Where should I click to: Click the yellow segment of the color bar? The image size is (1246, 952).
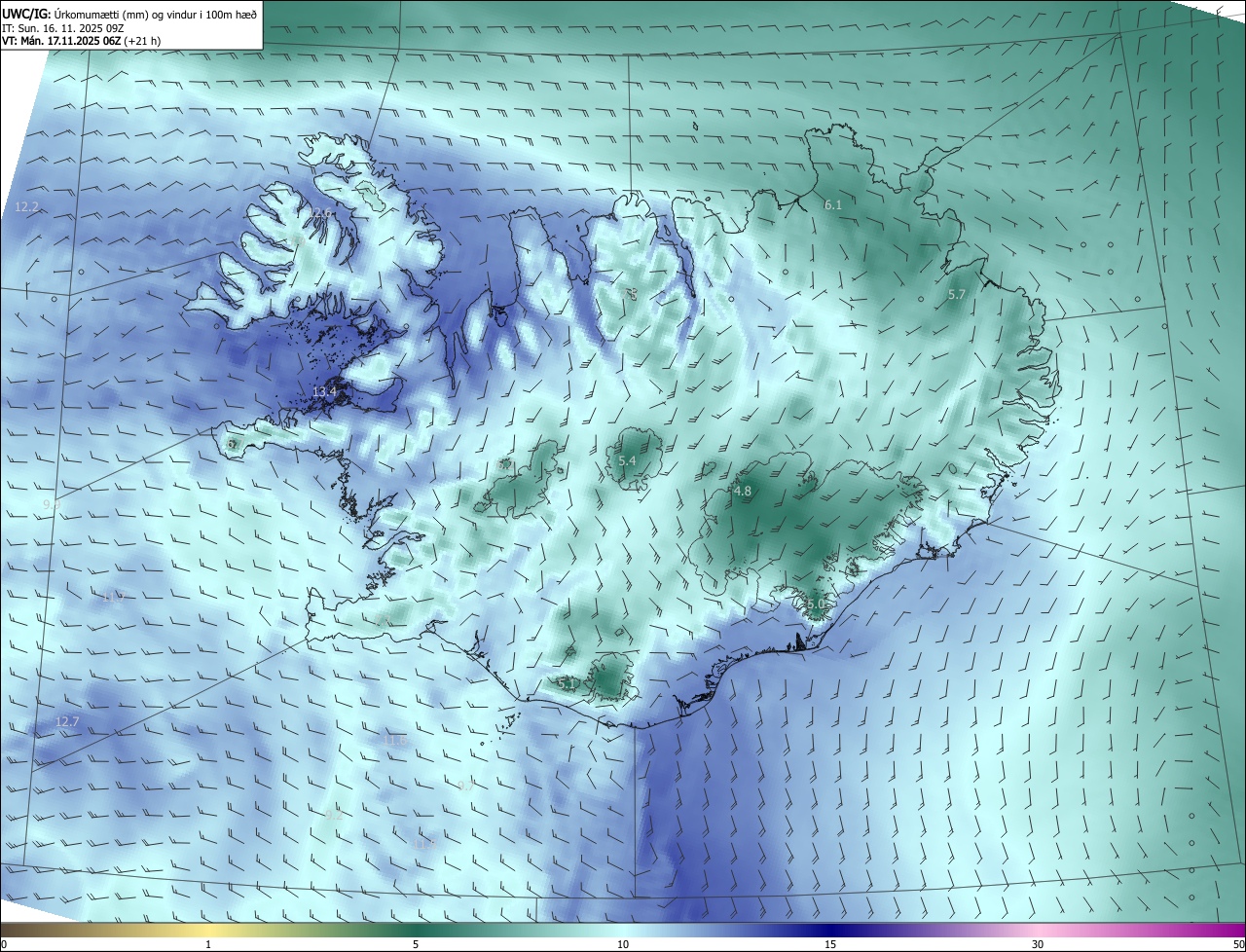click(x=208, y=931)
